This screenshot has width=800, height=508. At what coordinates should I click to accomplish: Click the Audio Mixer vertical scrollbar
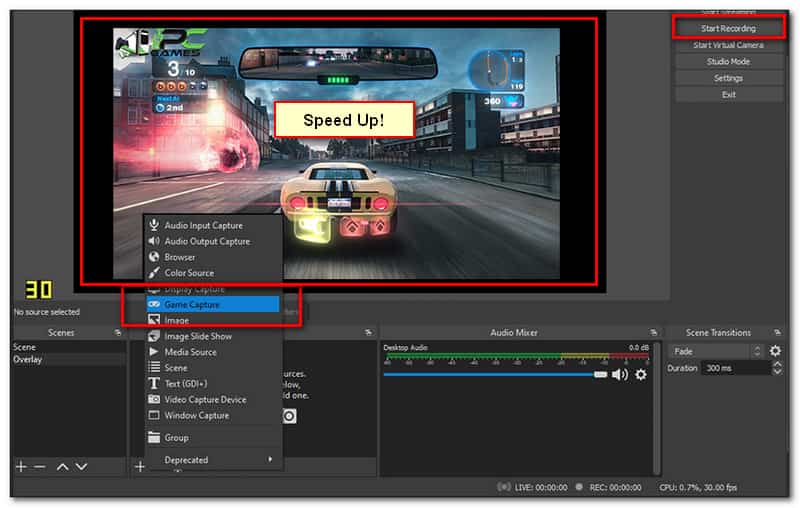coord(657,408)
